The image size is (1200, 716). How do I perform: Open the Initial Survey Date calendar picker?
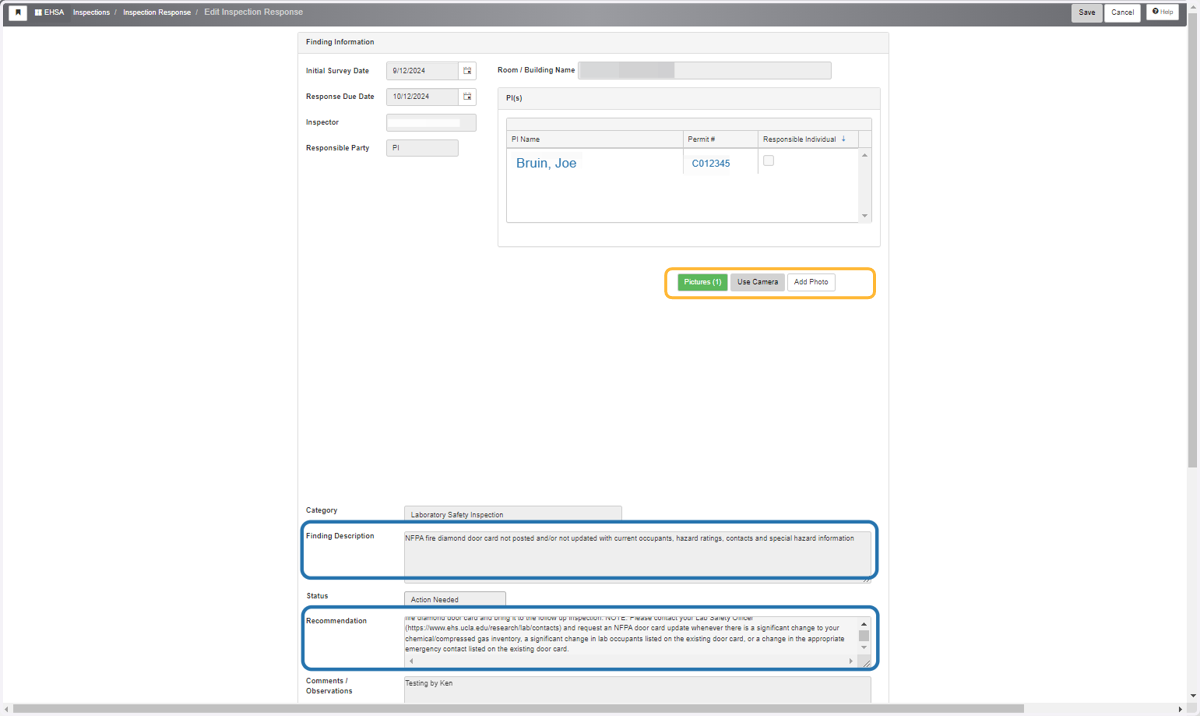pyautogui.click(x=467, y=71)
